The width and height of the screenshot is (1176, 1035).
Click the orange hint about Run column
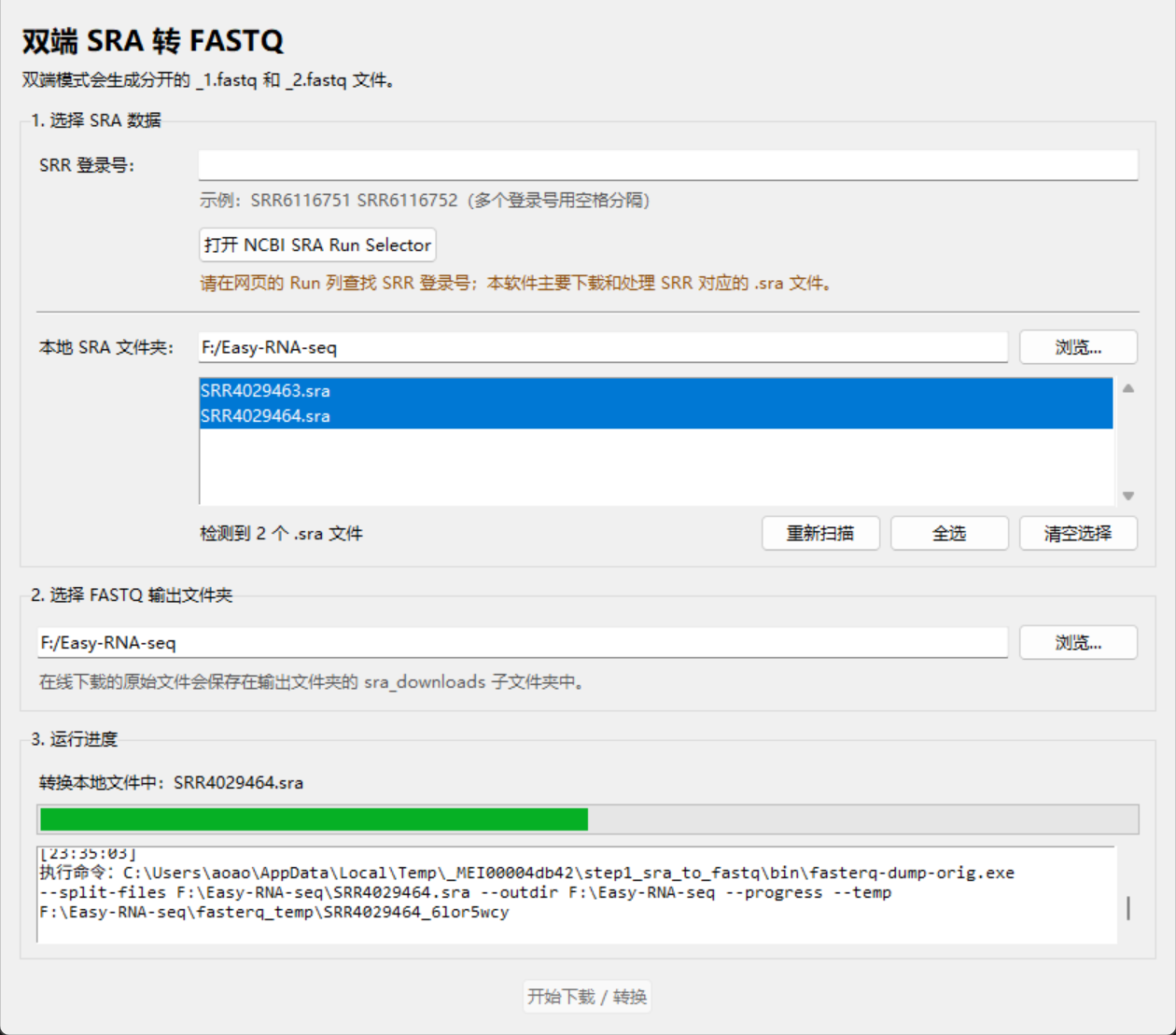515,283
